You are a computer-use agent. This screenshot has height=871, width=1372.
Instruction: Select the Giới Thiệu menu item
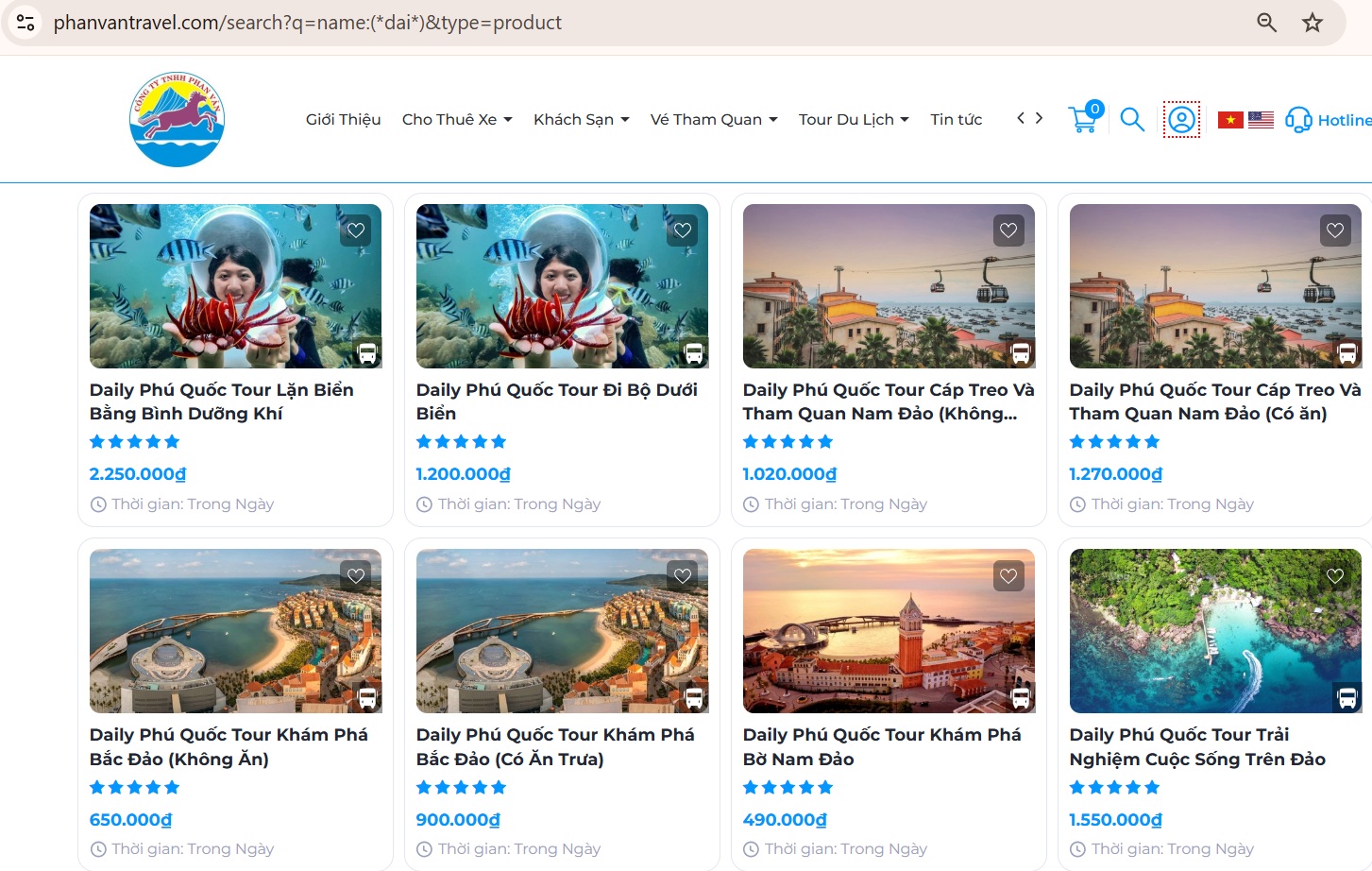342,119
